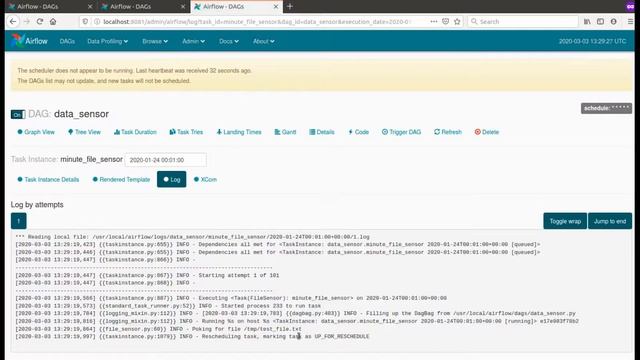Open the XCom tab
The height and width of the screenshot is (360, 640).
(205, 180)
